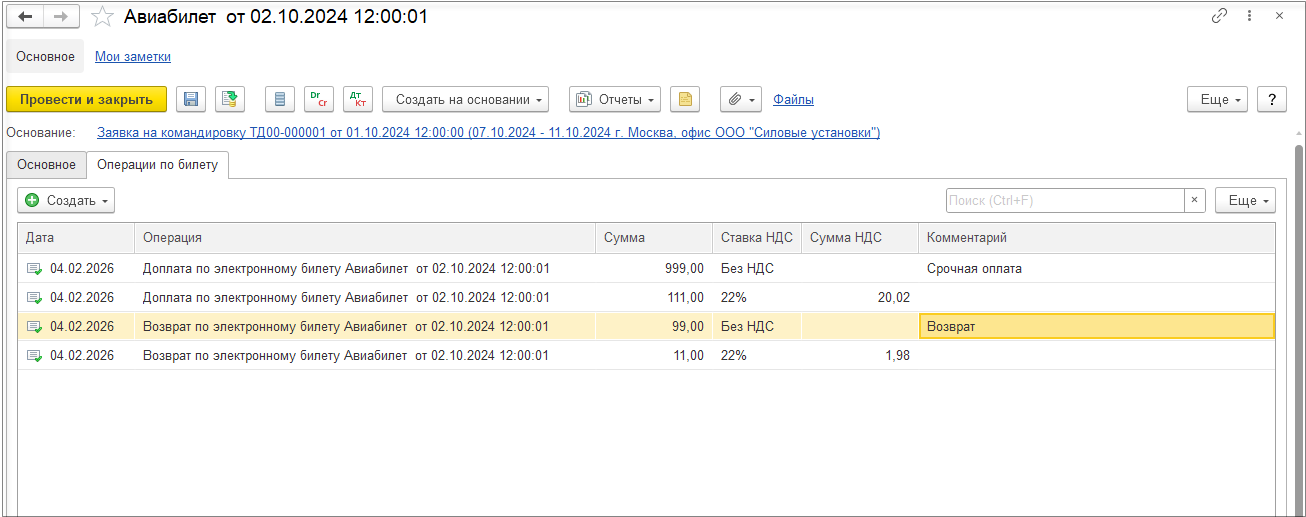1306x517 pixels.
Task: Click the Провести и закрыть button
Action: [x=86, y=99]
